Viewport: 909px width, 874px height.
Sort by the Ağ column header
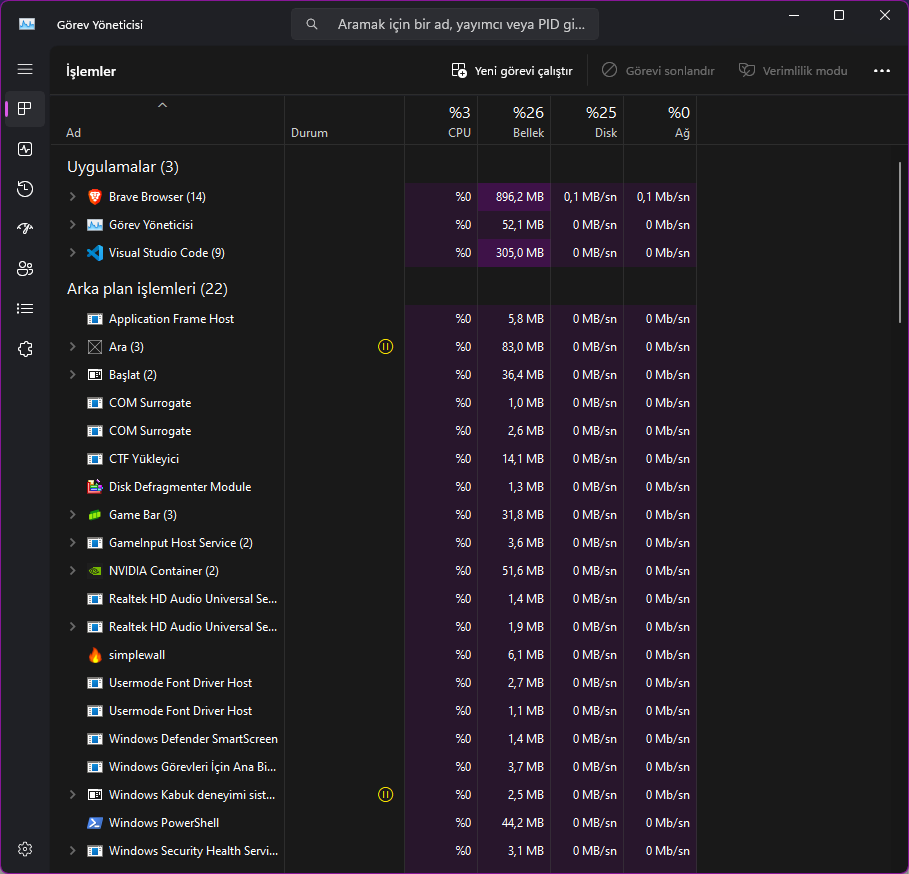tap(660, 121)
